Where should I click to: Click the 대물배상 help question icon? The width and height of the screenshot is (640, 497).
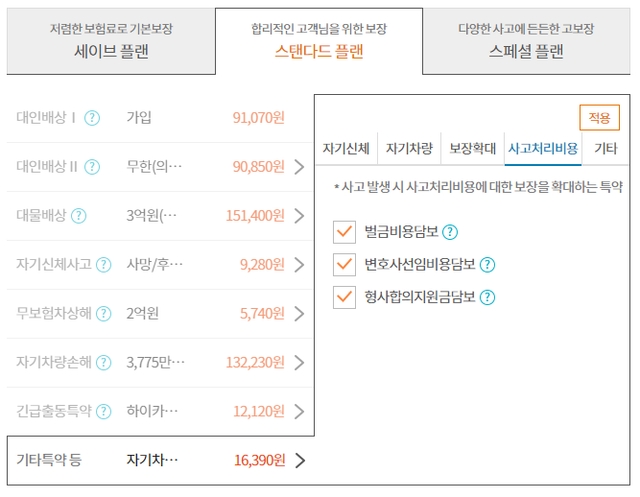[x=78, y=216]
